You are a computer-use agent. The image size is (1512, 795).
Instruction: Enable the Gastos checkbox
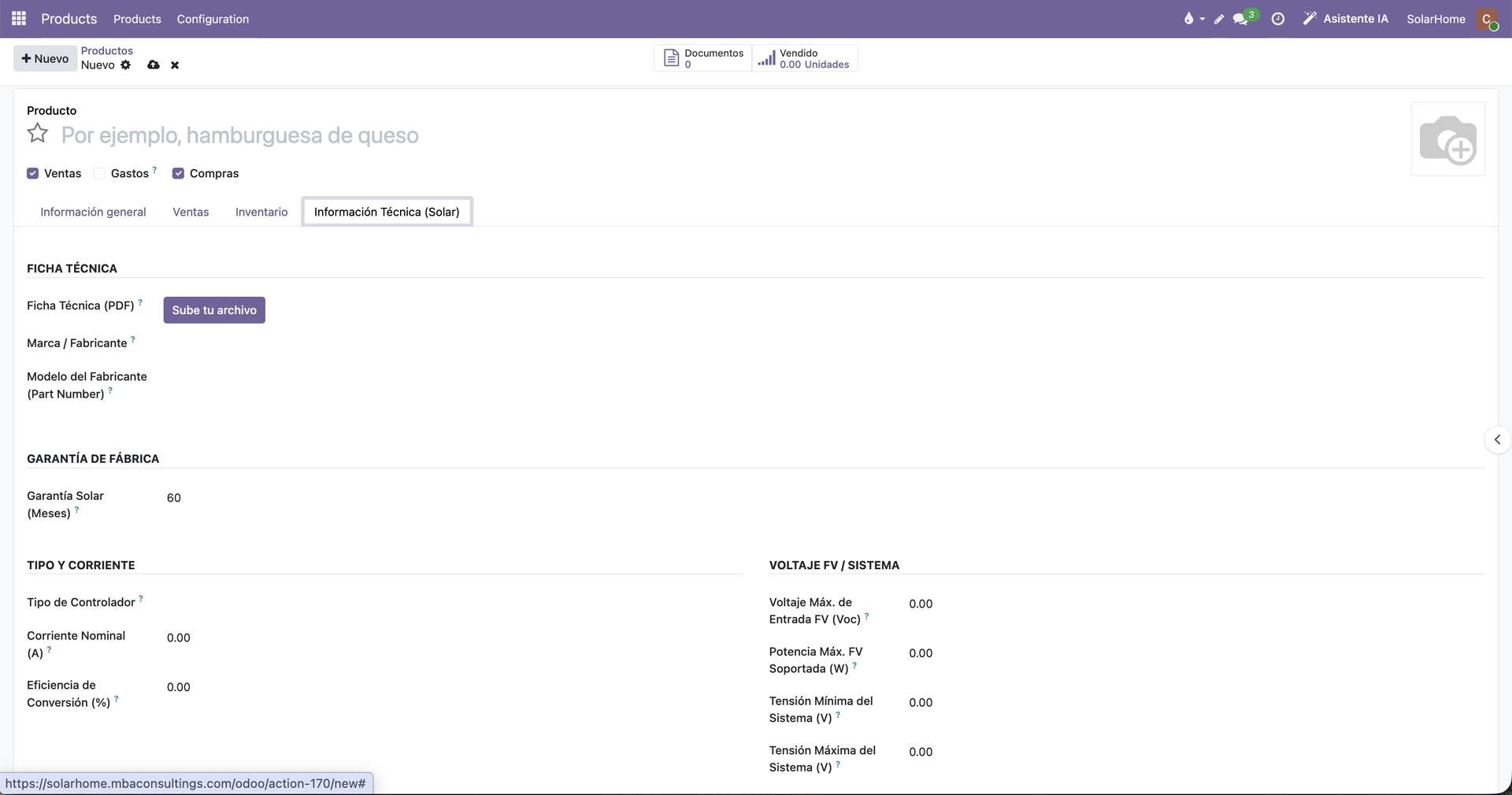coord(99,173)
